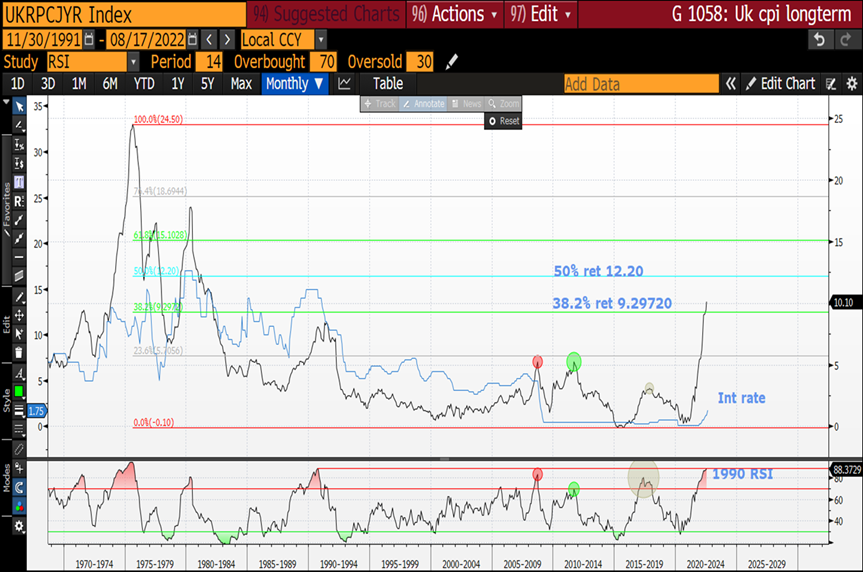Select the highlighted text box tool
The image size is (863, 572).
click(19, 182)
